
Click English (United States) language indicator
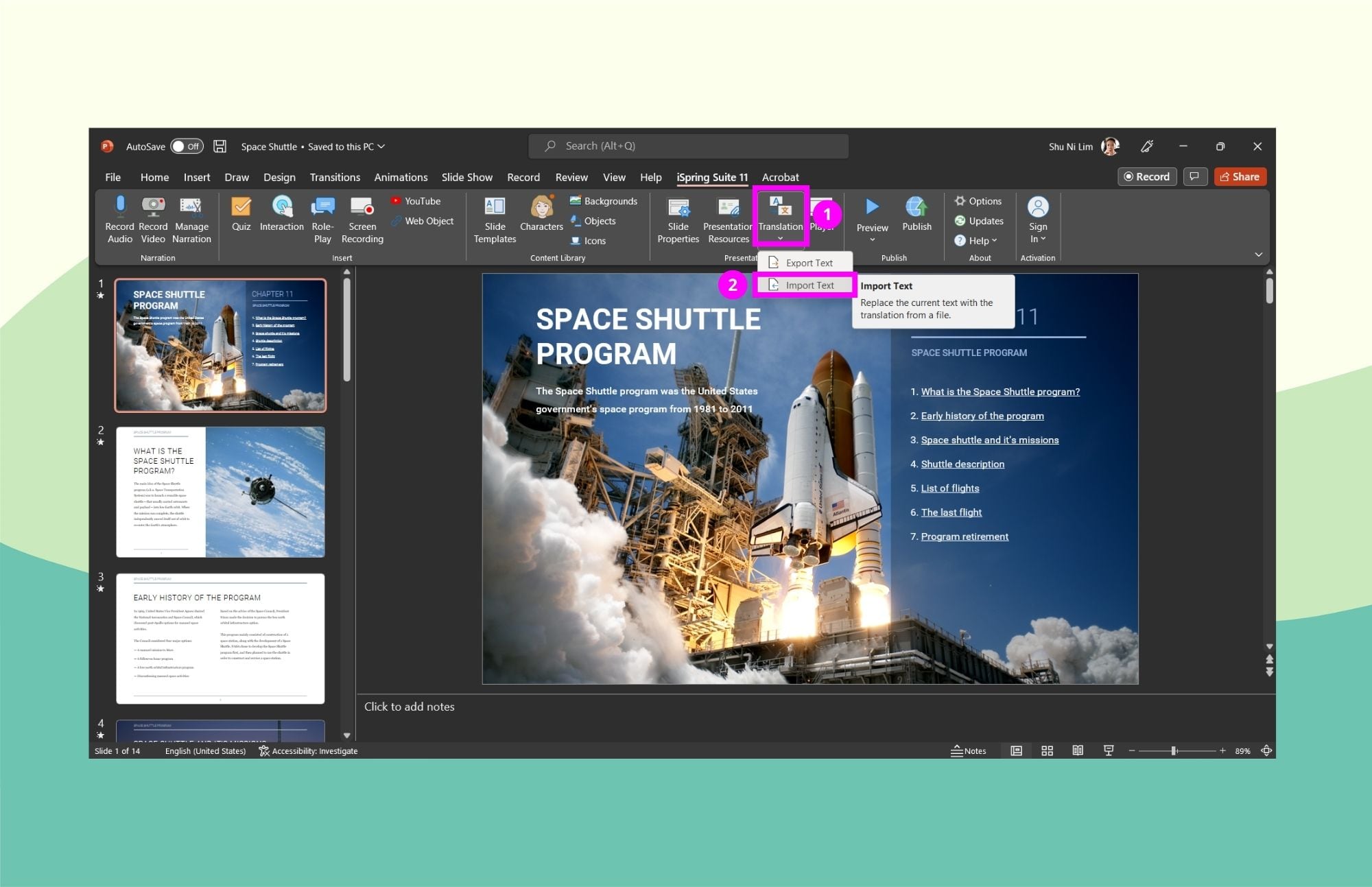(205, 751)
